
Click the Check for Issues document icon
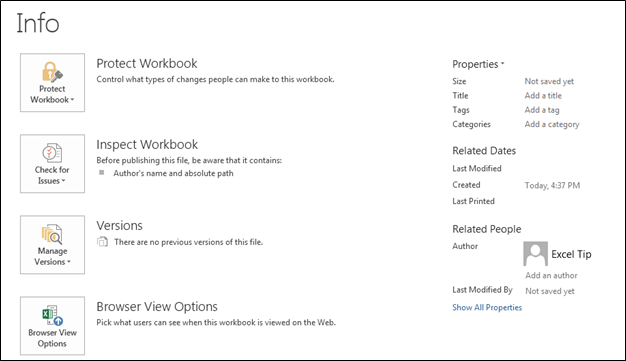click(x=52, y=153)
